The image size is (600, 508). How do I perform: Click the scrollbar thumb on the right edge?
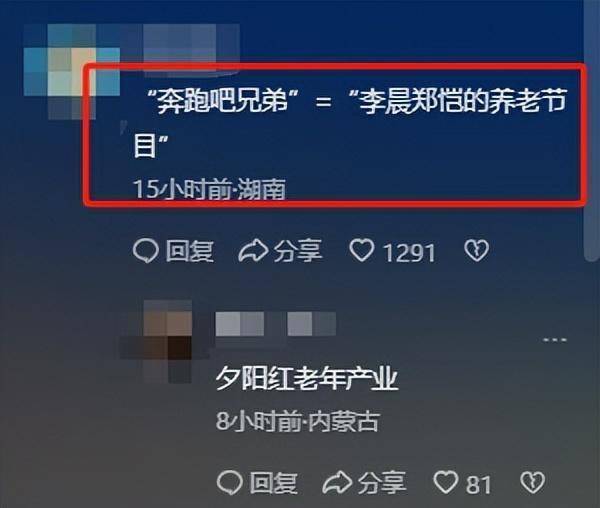click(x=592, y=130)
